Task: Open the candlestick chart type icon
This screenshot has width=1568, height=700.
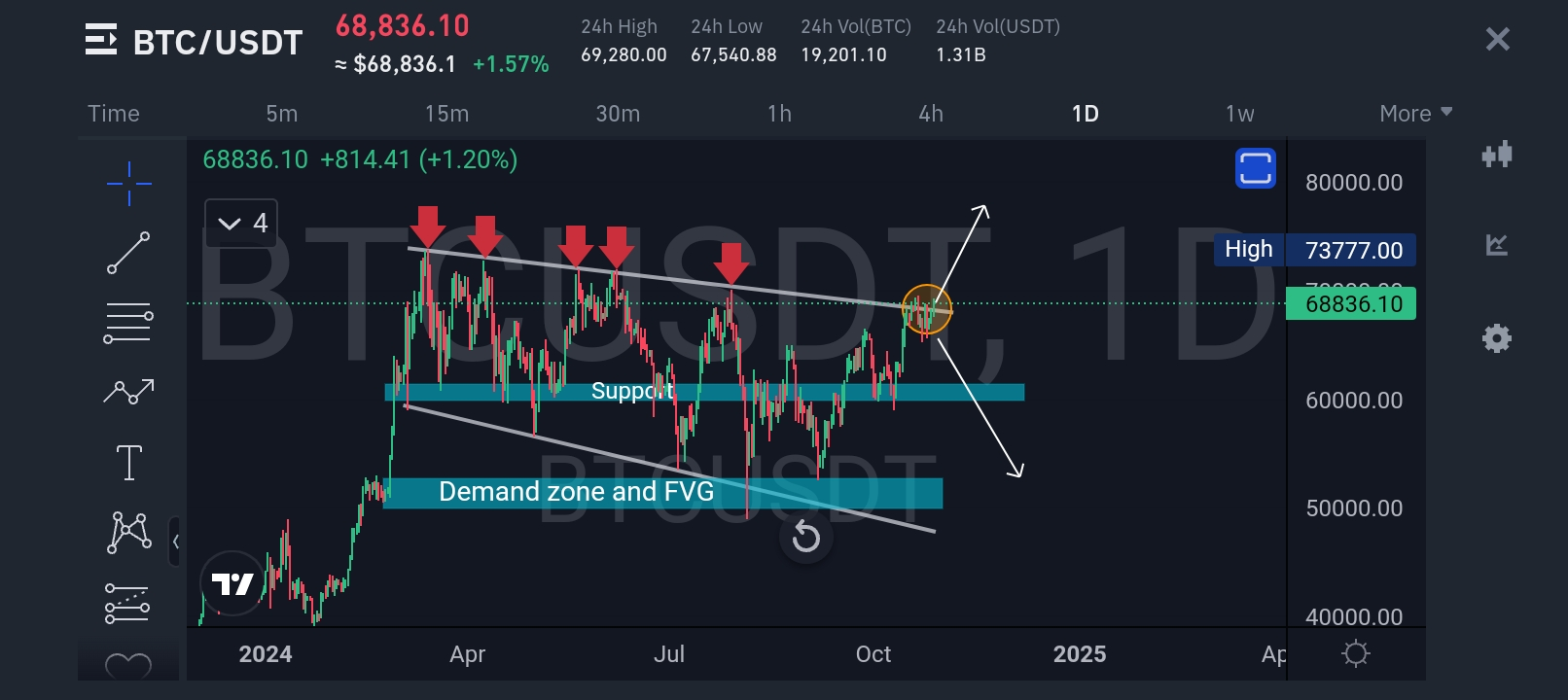Action: [x=1497, y=155]
